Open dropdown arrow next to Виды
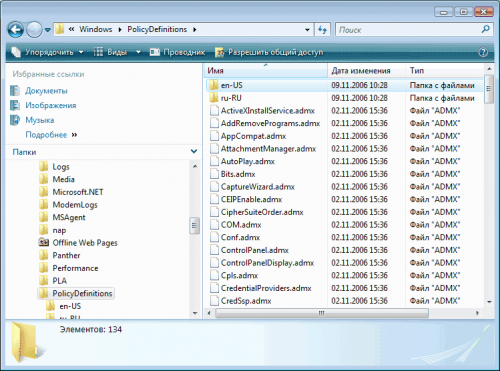The height and width of the screenshot is (371, 500). point(138,52)
